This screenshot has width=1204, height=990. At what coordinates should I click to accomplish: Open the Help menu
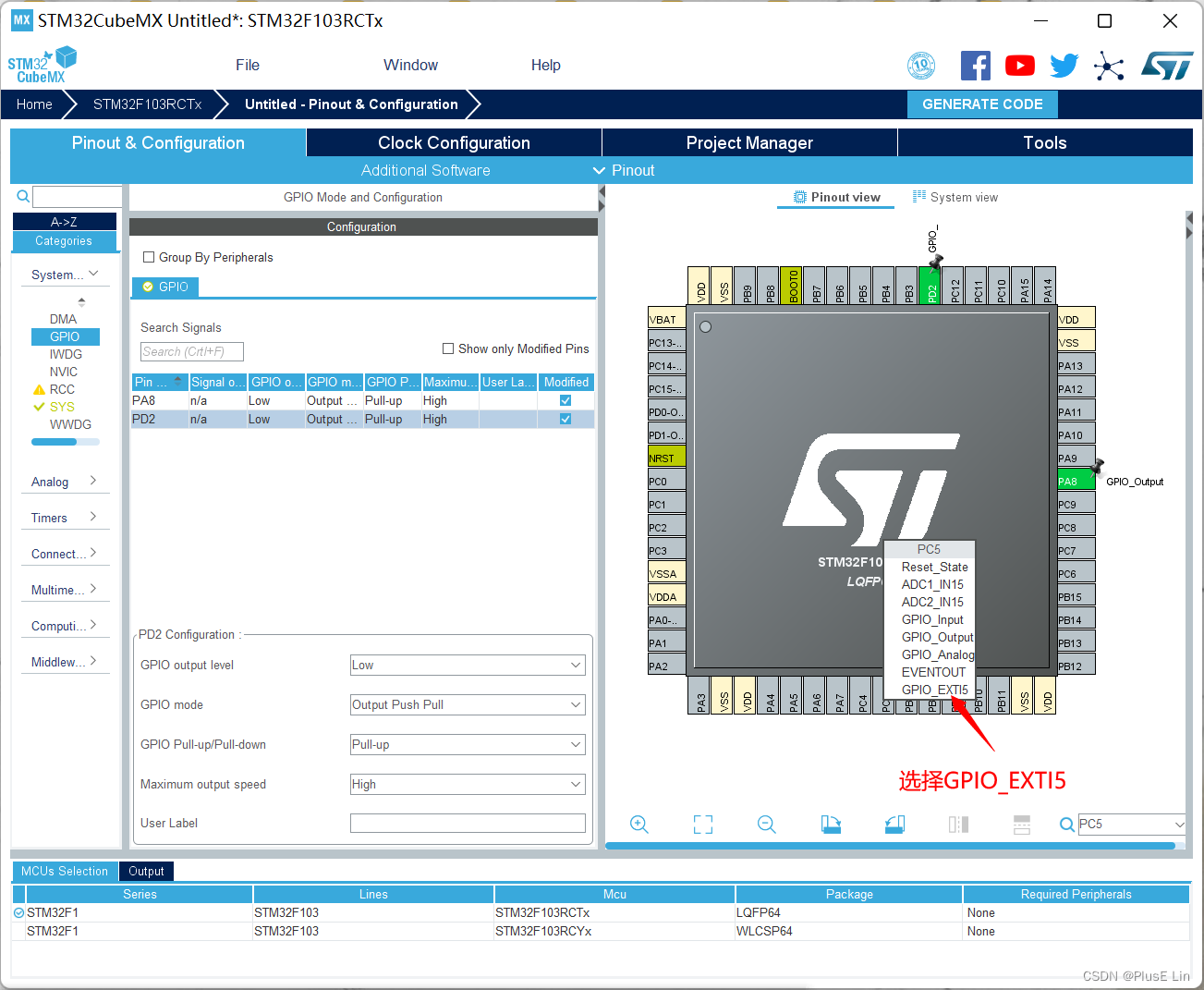pyautogui.click(x=545, y=65)
